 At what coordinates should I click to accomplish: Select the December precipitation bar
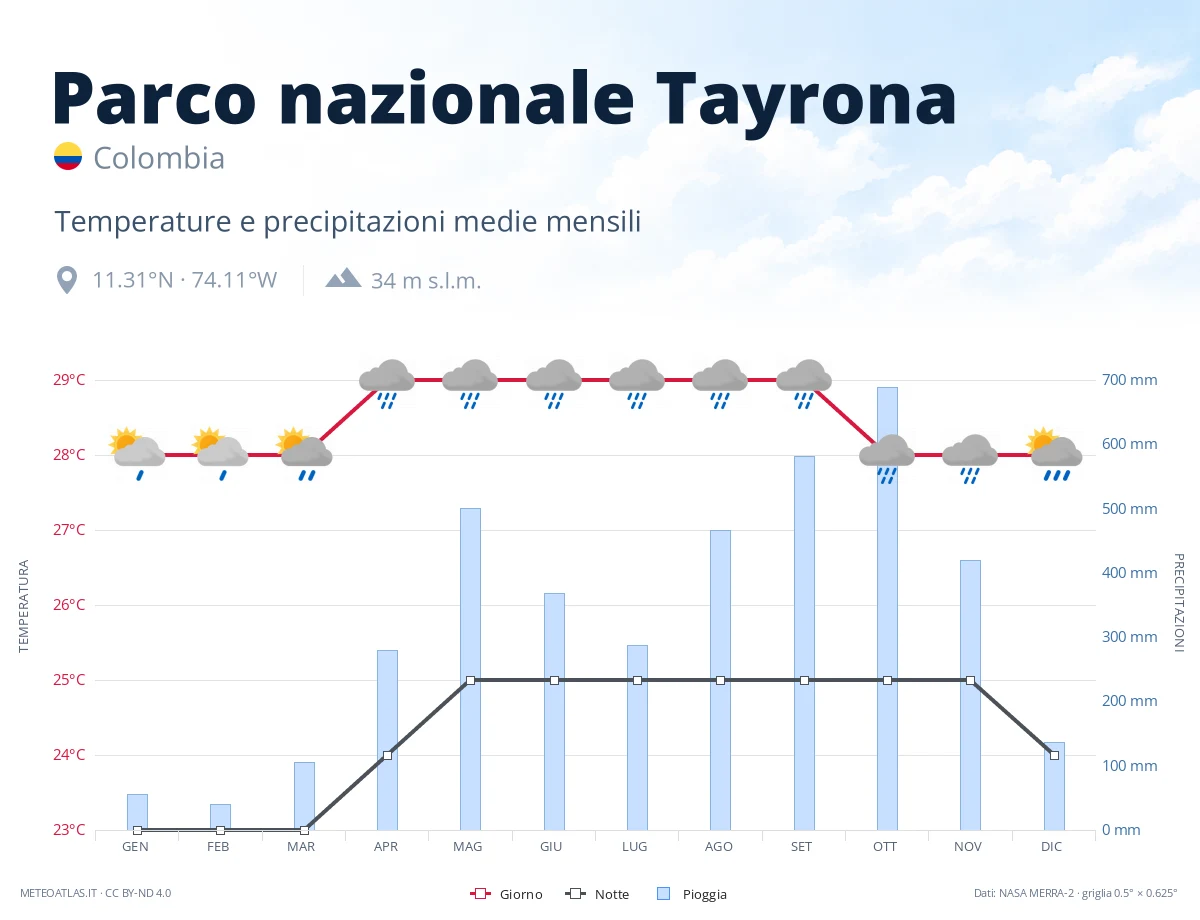(x=1054, y=786)
